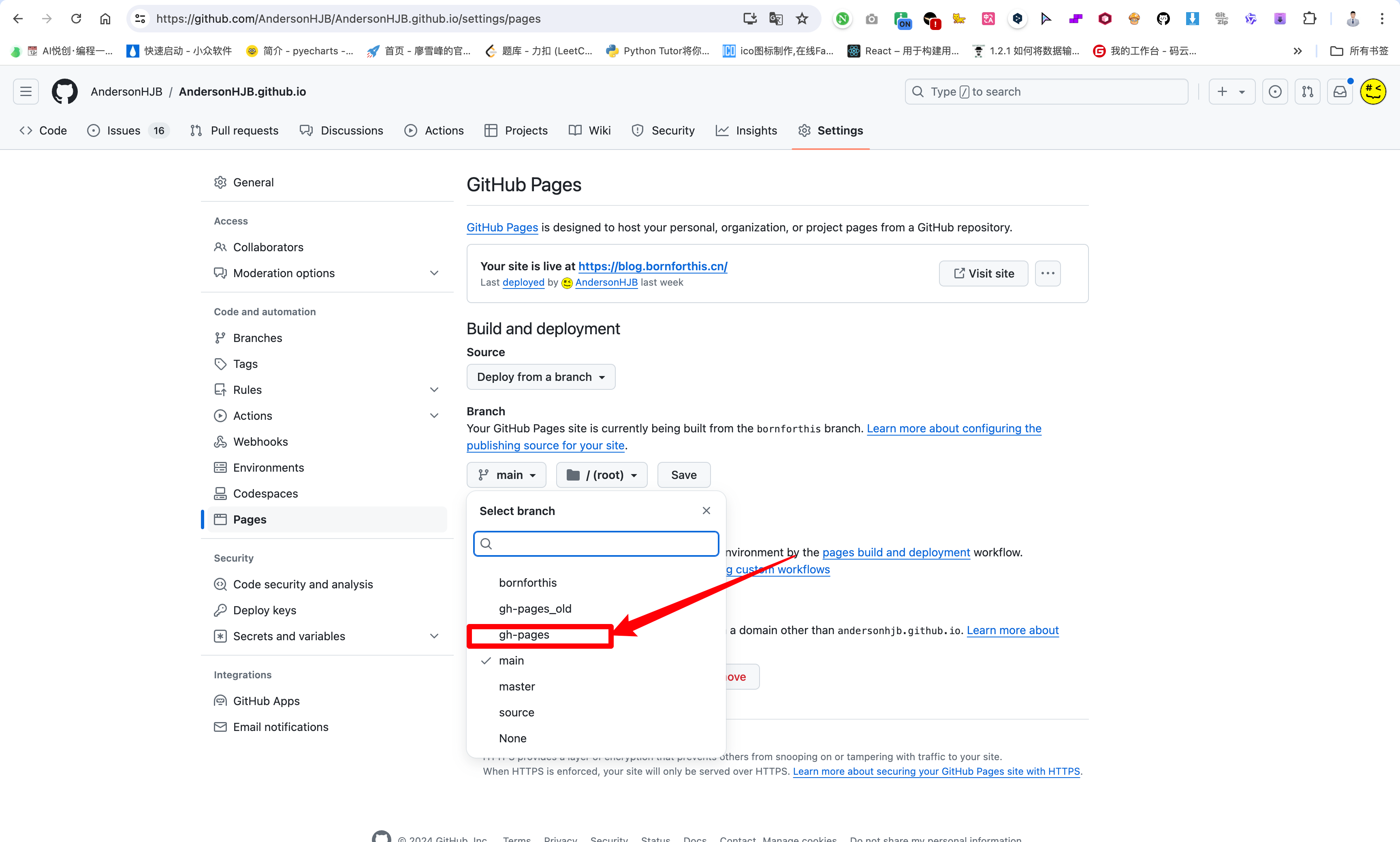Switch to the Issues tab

coord(128,130)
